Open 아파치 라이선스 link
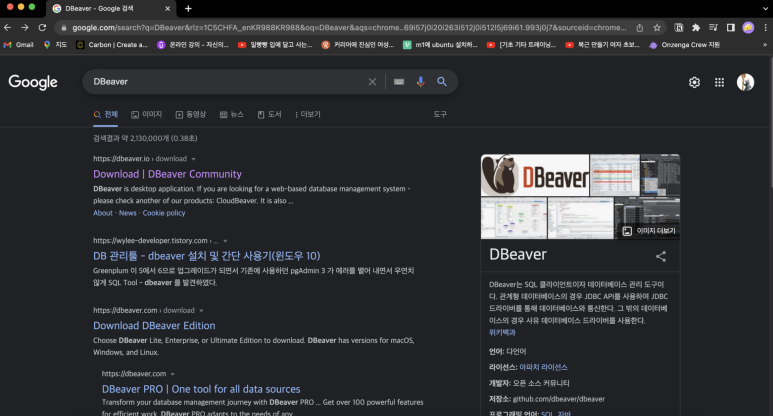Viewport: 773px width, 416px height. pyautogui.click(x=543, y=367)
